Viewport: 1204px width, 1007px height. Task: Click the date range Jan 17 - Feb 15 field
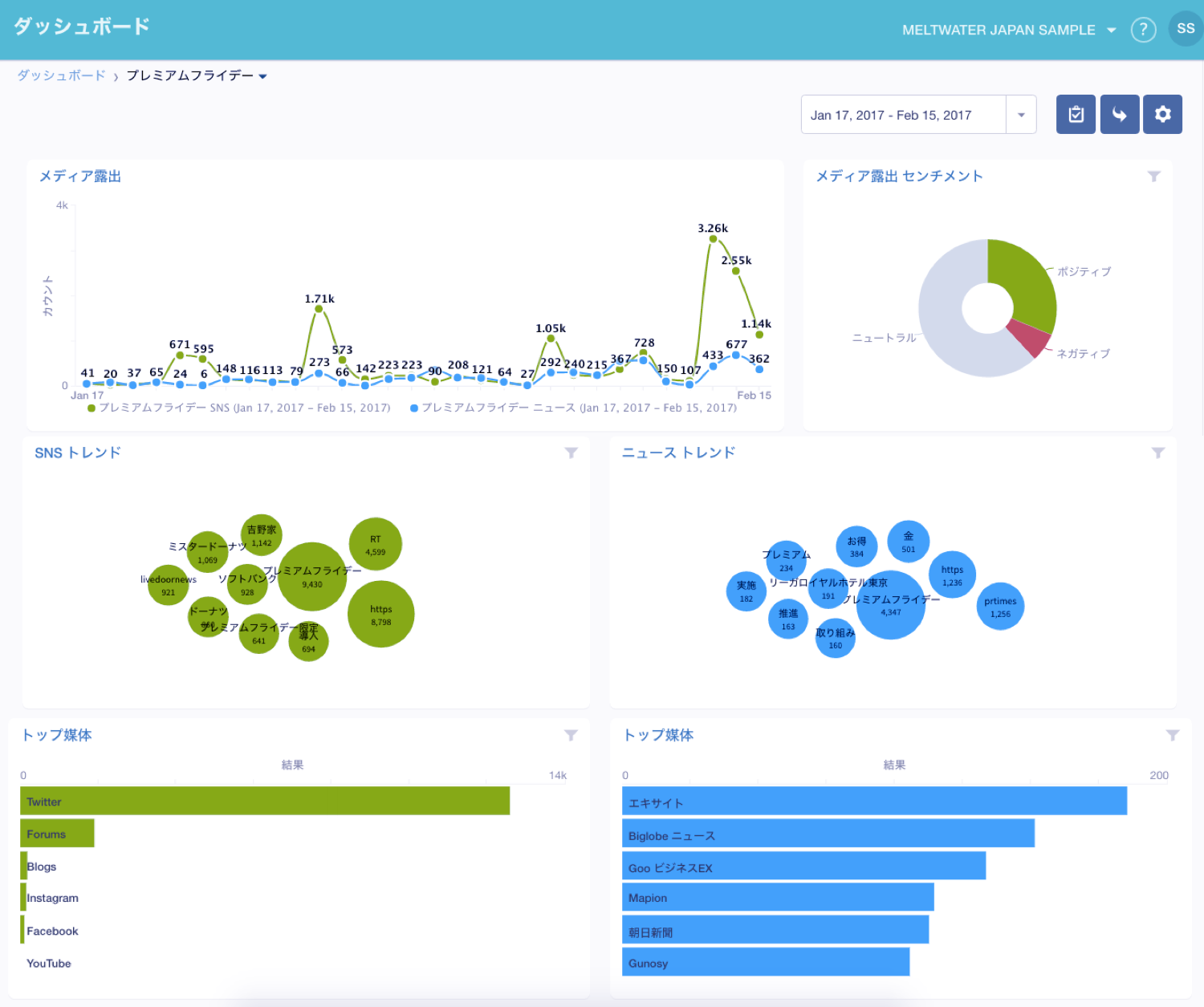pos(904,115)
